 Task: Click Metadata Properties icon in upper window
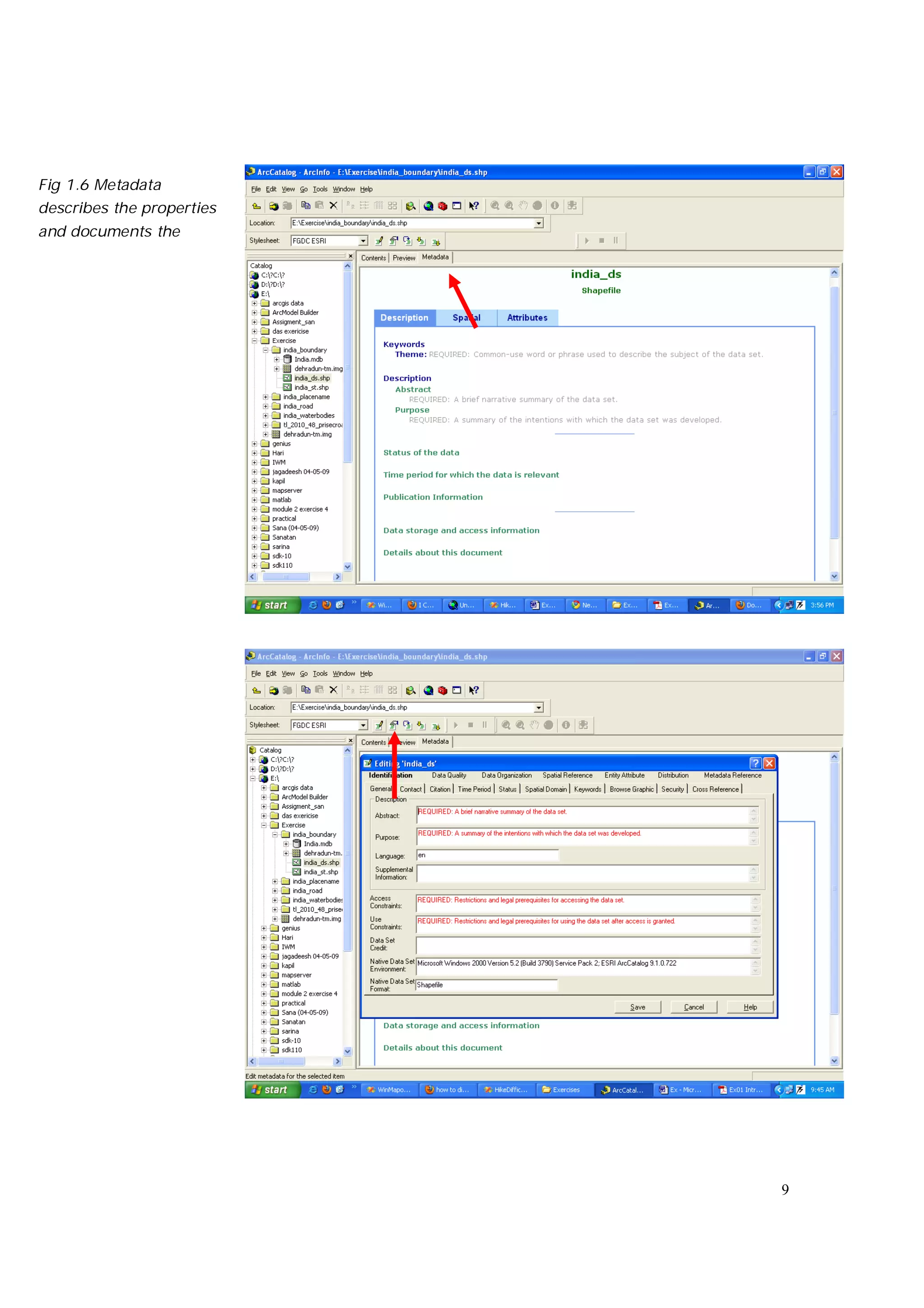tap(393, 241)
